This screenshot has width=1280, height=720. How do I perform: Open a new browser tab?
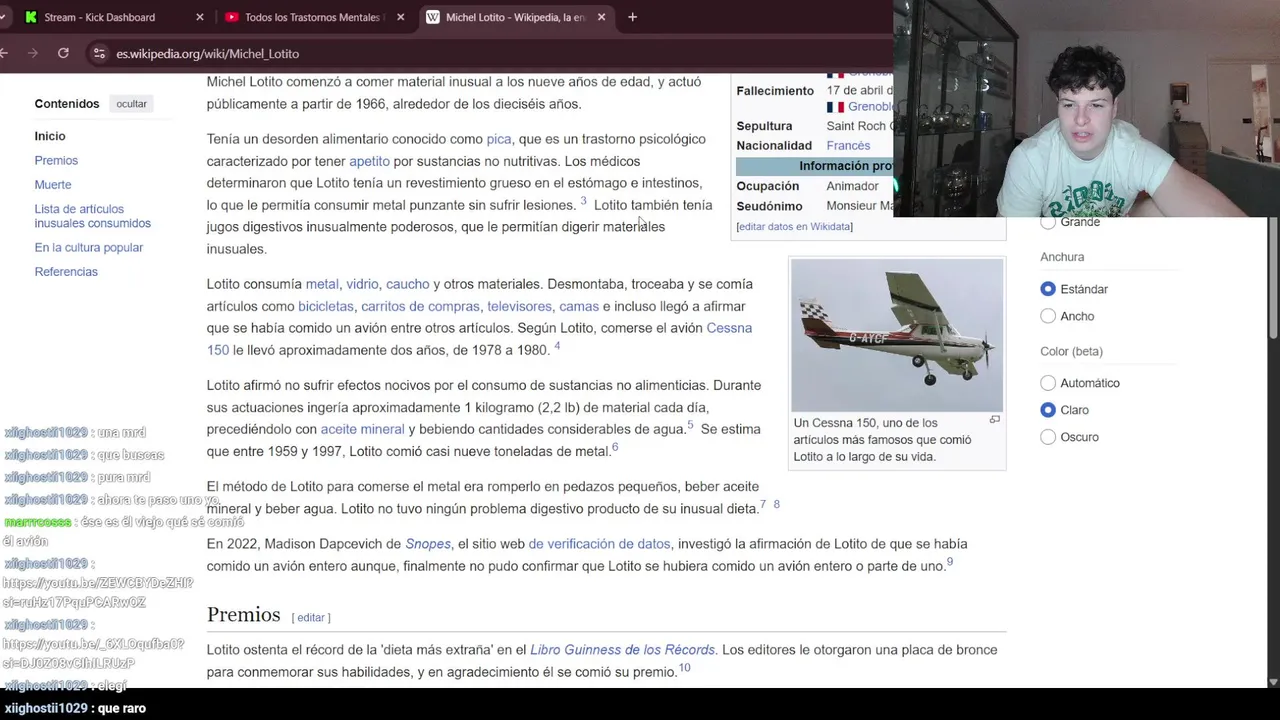[632, 17]
